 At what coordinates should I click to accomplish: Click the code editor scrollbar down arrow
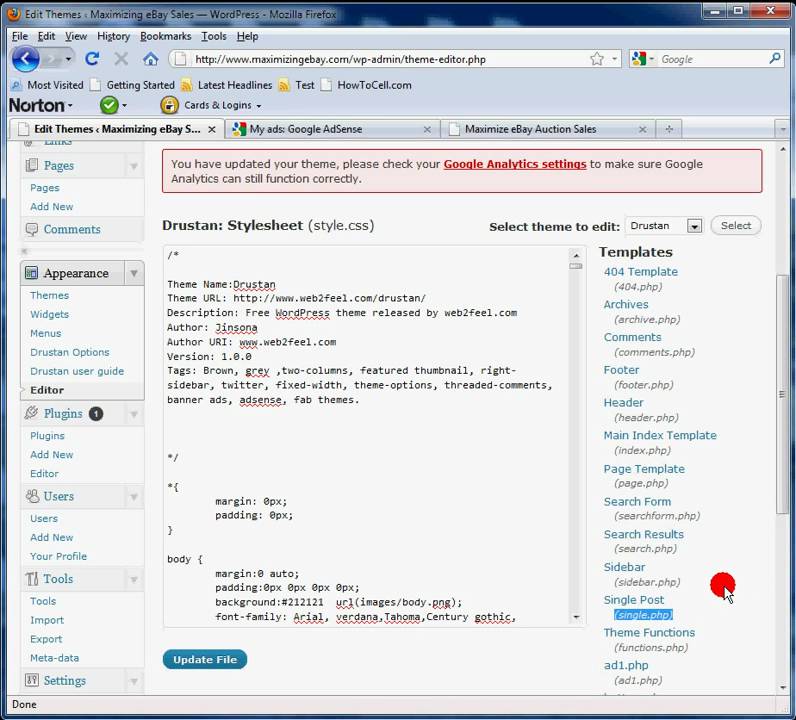tap(576, 617)
